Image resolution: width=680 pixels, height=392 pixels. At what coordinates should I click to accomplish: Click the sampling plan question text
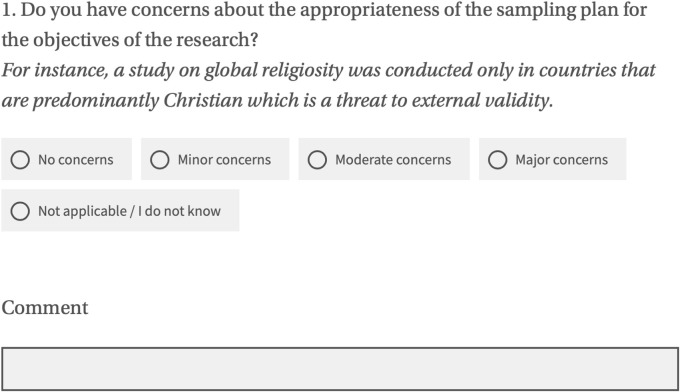(324, 25)
